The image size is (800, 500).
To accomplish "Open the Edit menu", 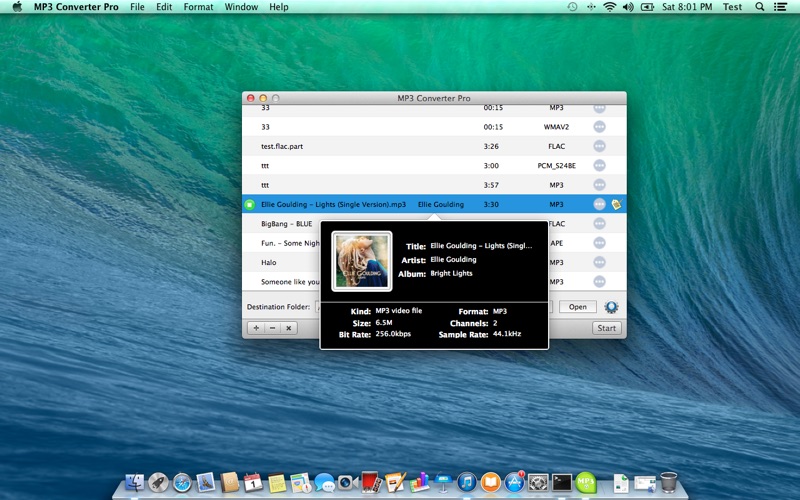I will click(x=164, y=7).
